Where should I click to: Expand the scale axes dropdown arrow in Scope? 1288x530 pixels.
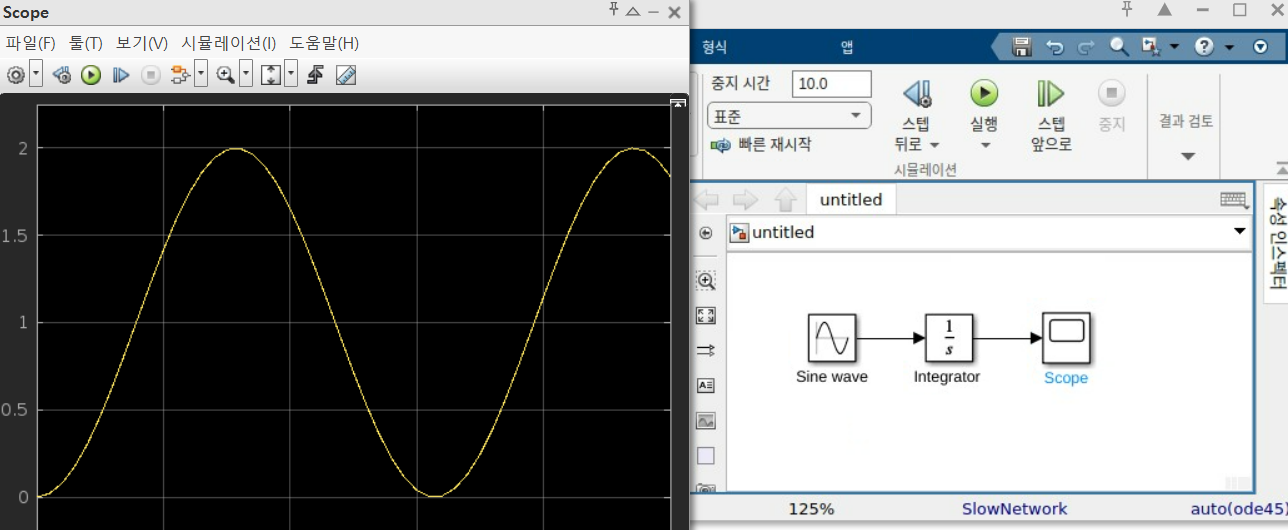[x=291, y=74]
